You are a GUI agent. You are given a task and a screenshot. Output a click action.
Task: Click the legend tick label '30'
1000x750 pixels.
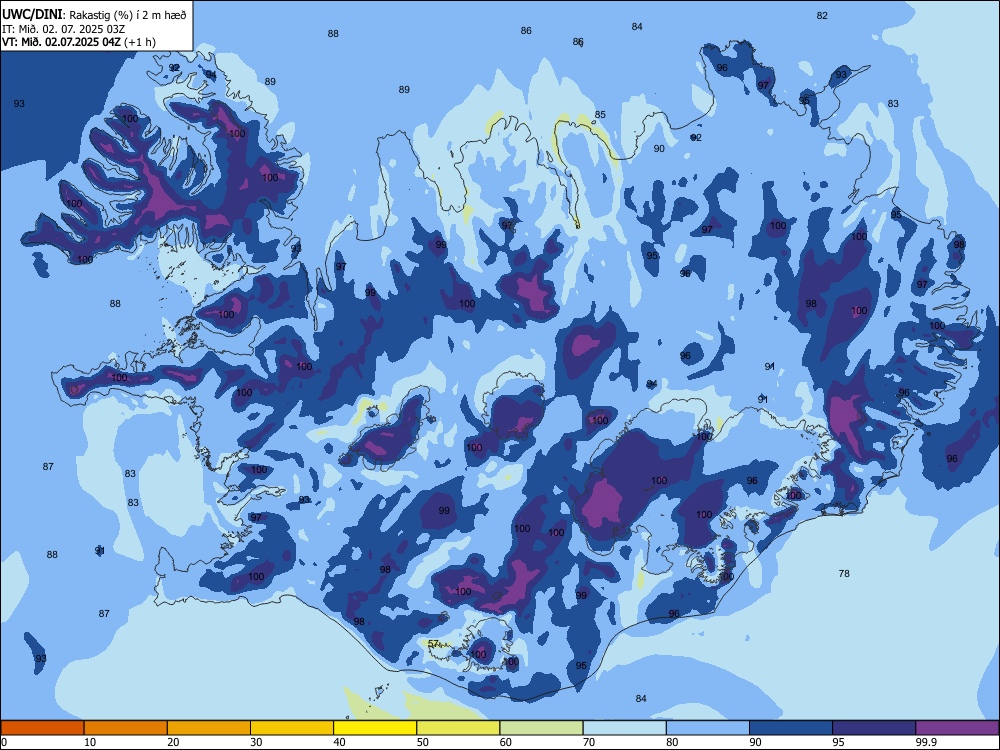[x=256, y=742]
